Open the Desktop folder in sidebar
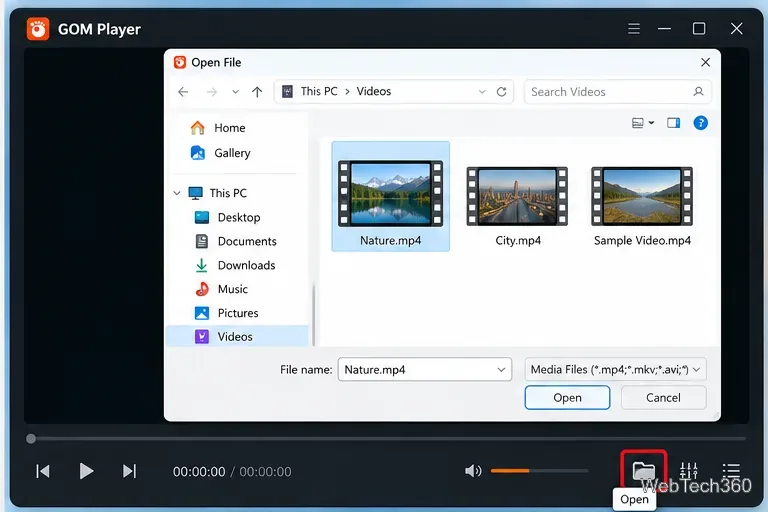The height and width of the screenshot is (512, 768). 238,217
